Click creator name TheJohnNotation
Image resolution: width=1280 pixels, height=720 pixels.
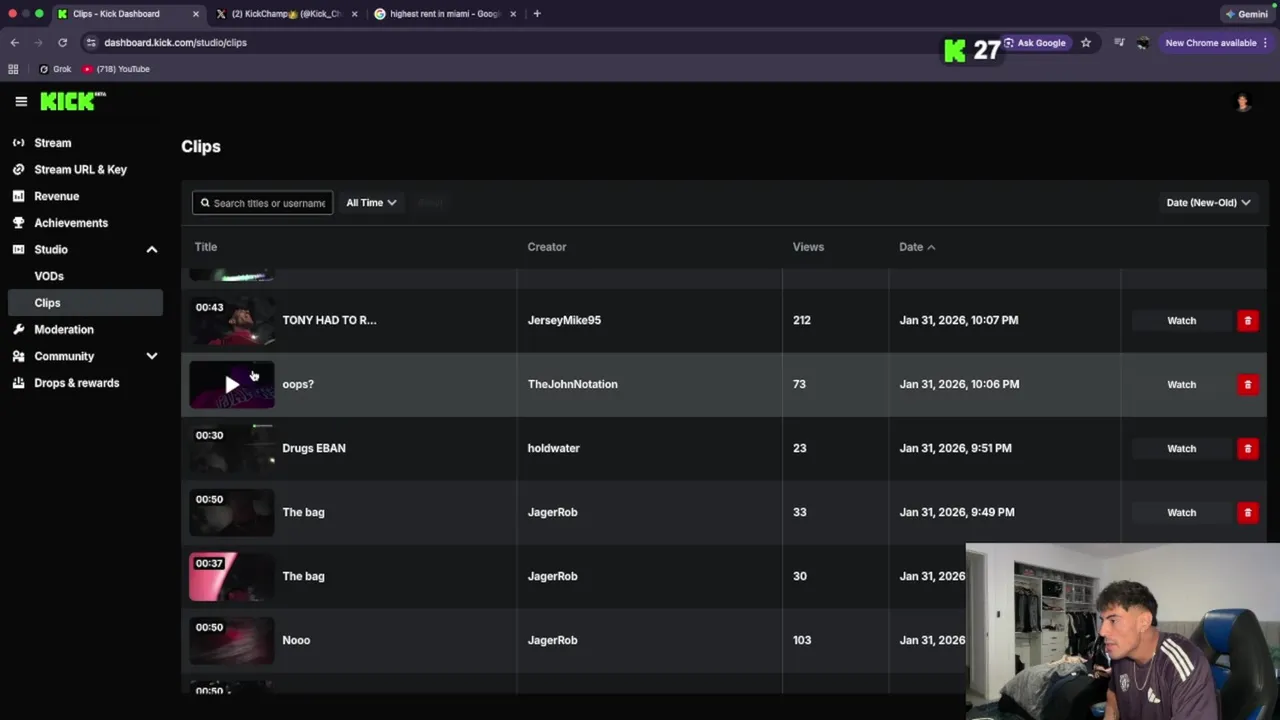[x=573, y=384]
